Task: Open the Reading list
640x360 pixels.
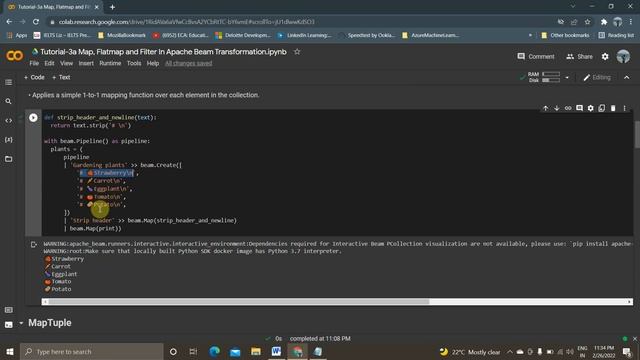Action: [616, 36]
